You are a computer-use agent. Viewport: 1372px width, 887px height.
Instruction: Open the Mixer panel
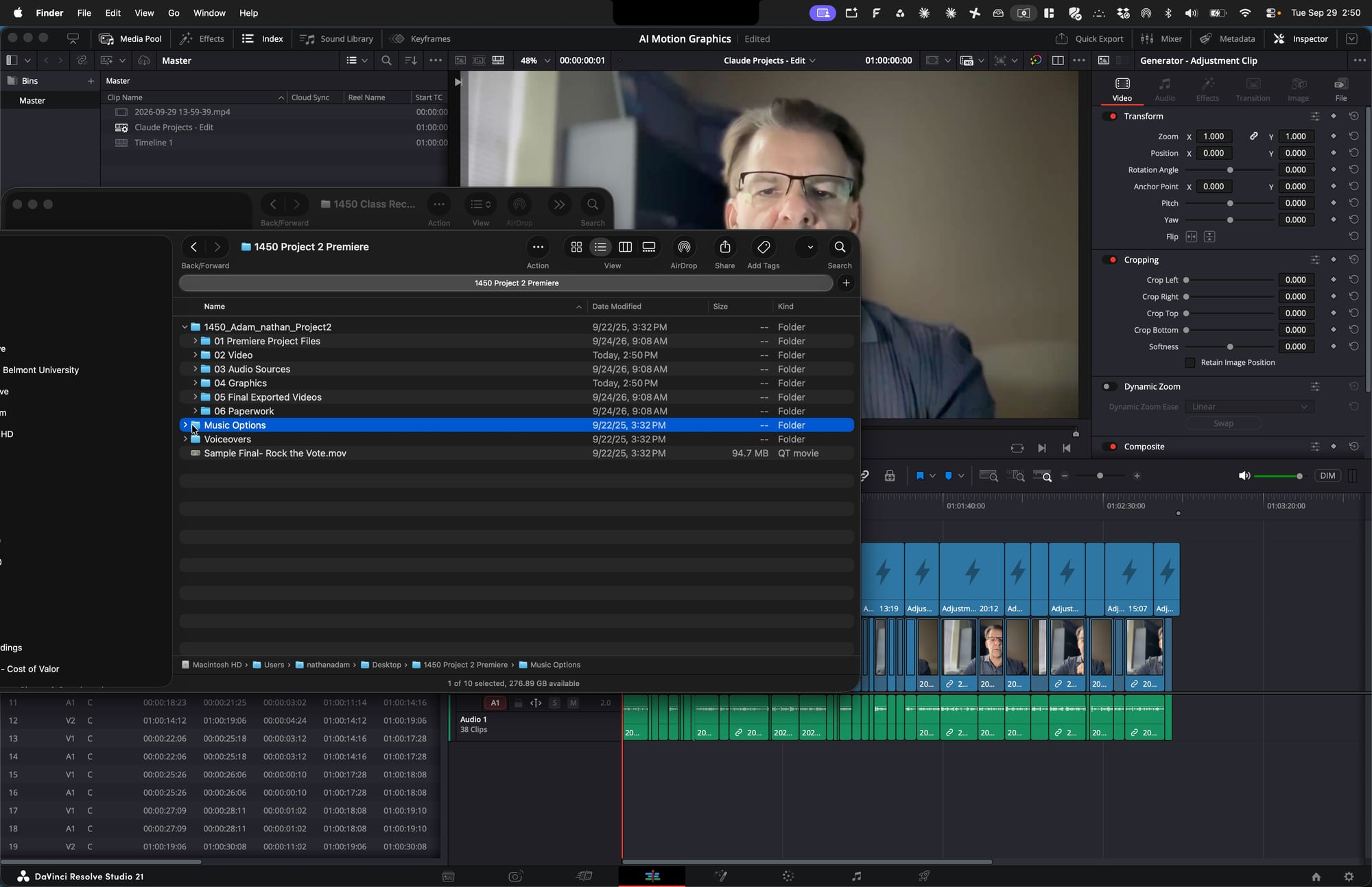pos(1161,39)
